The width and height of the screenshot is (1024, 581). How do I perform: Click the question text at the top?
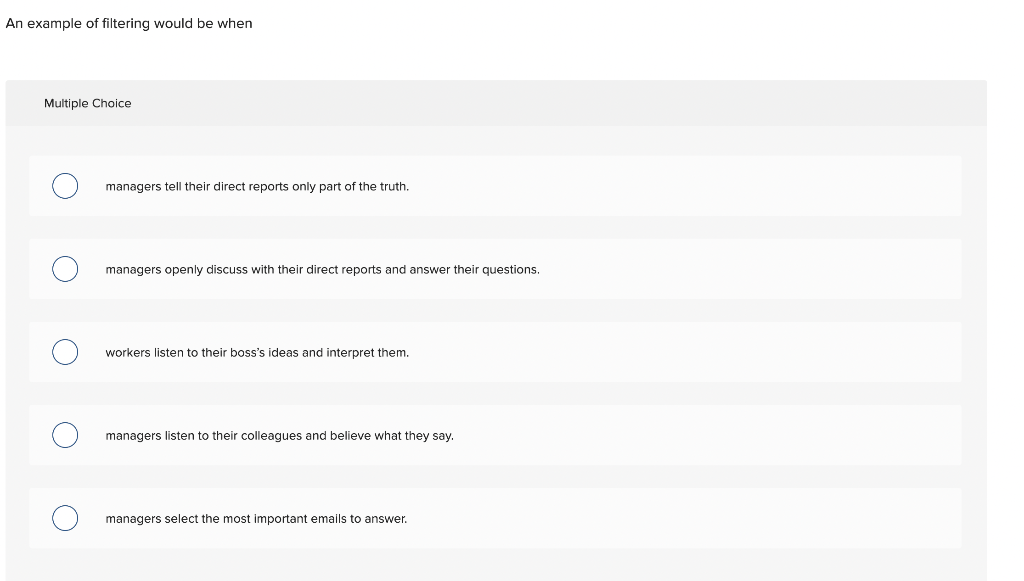(128, 23)
